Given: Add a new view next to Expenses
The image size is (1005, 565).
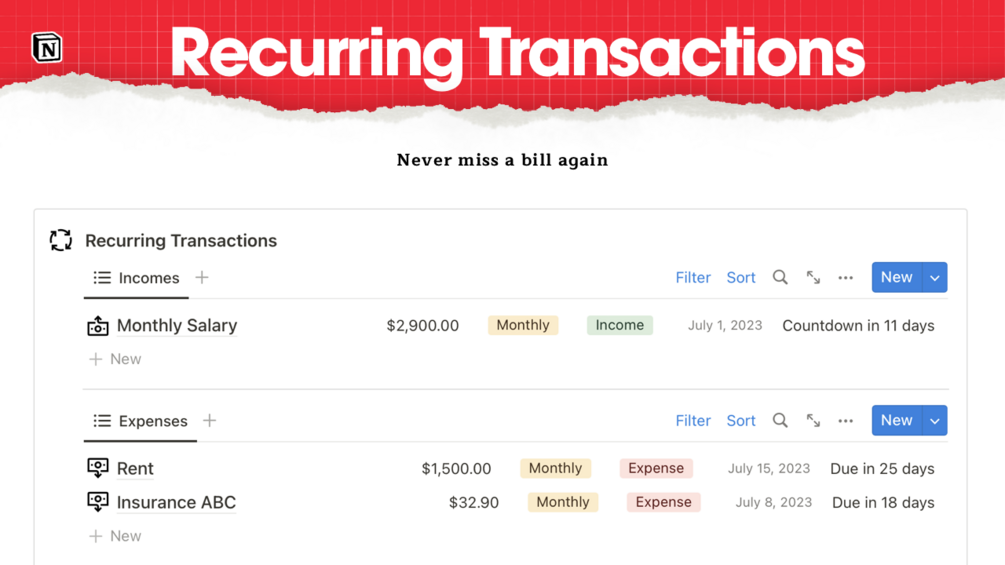Looking at the screenshot, I should coord(209,421).
